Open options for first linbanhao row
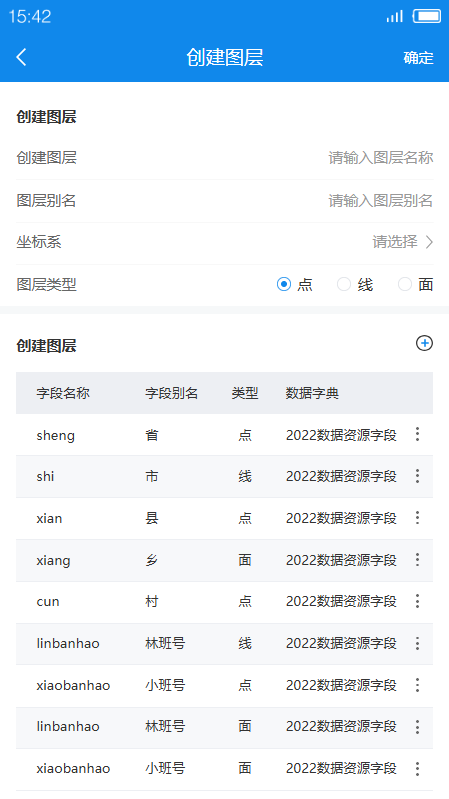This screenshot has width=449, height=799. [x=417, y=643]
